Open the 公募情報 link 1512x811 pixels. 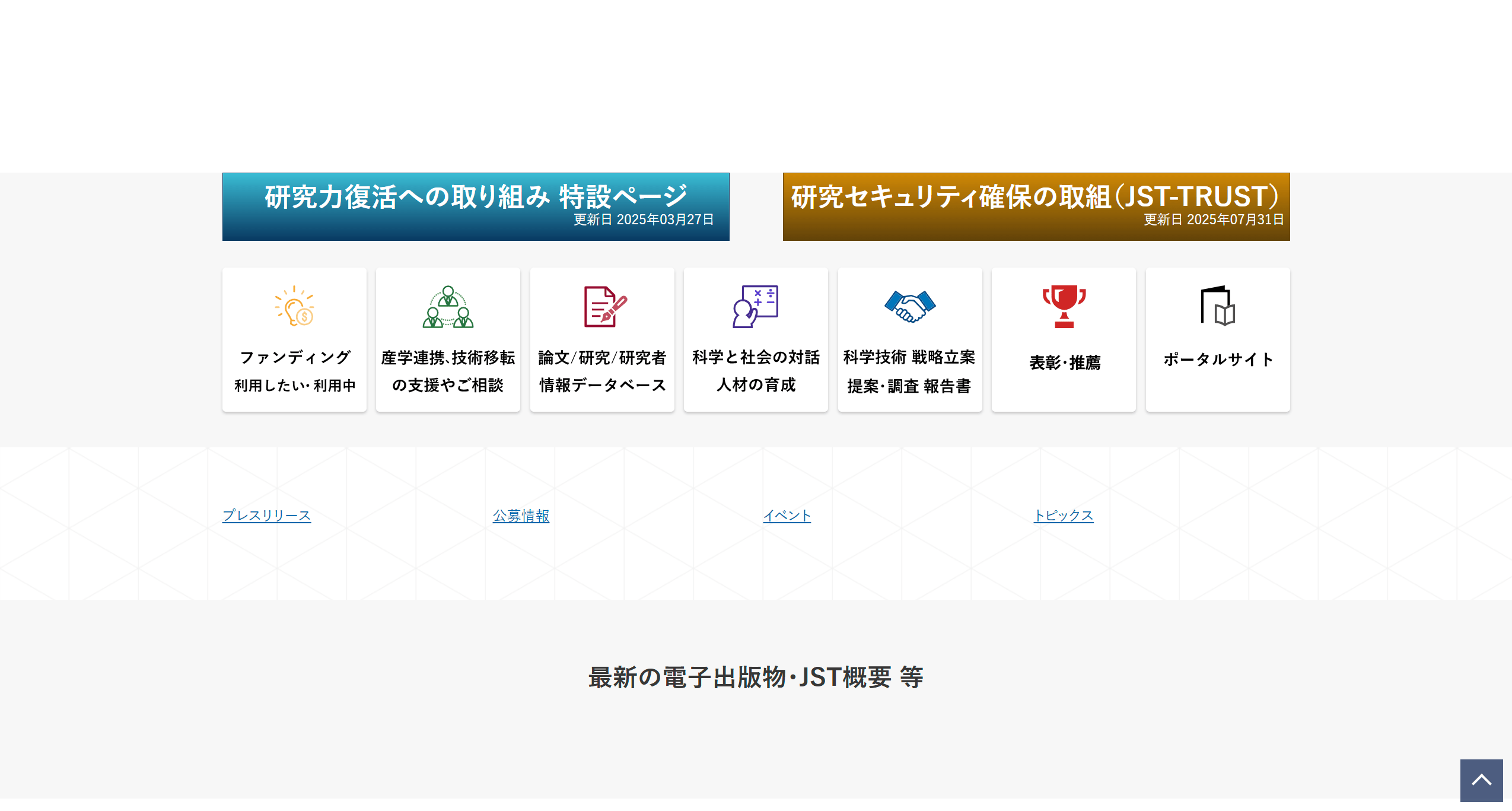tap(520, 516)
